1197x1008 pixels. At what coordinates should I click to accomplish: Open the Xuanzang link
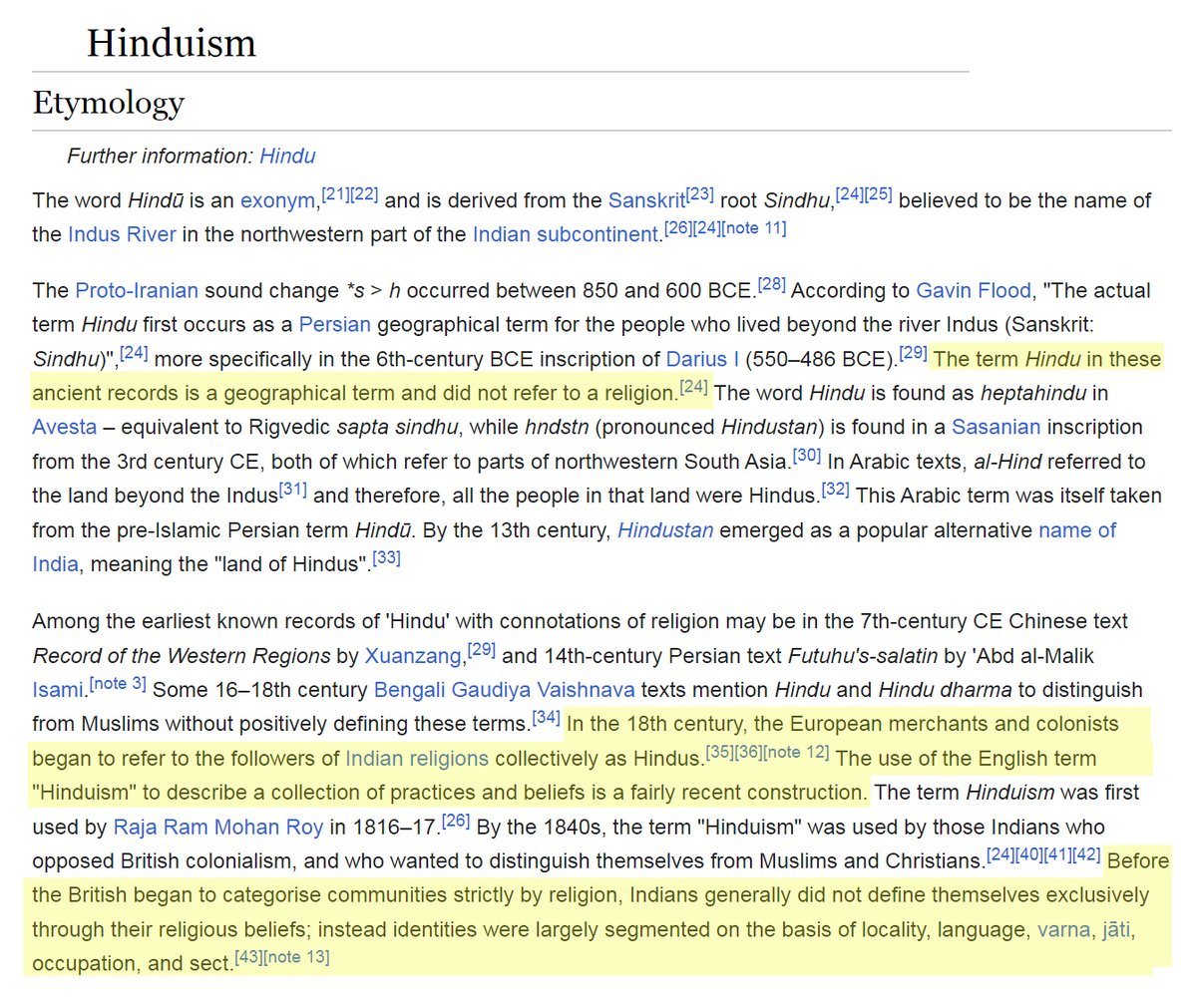(x=414, y=656)
